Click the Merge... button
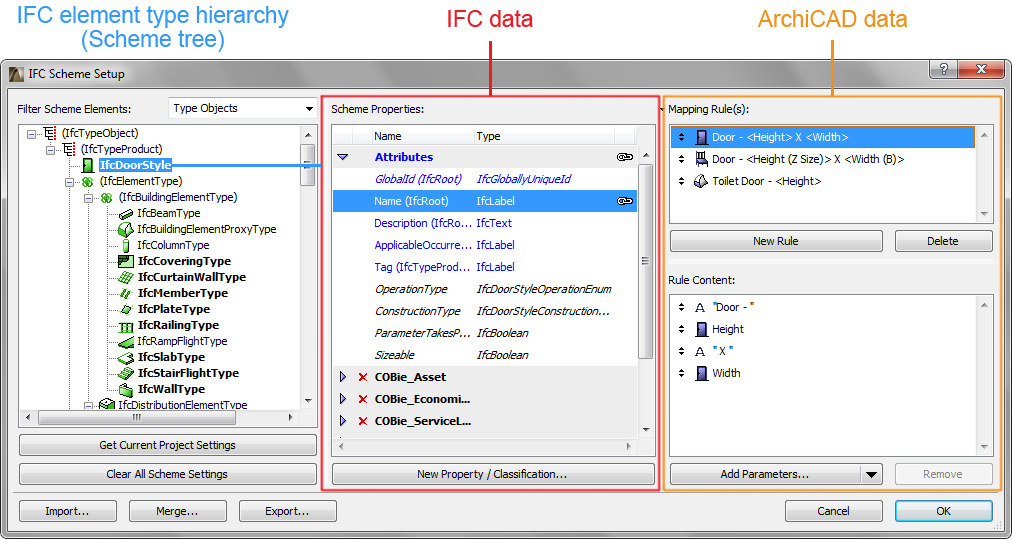The width and height of the screenshot is (1012, 539). click(x=177, y=511)
